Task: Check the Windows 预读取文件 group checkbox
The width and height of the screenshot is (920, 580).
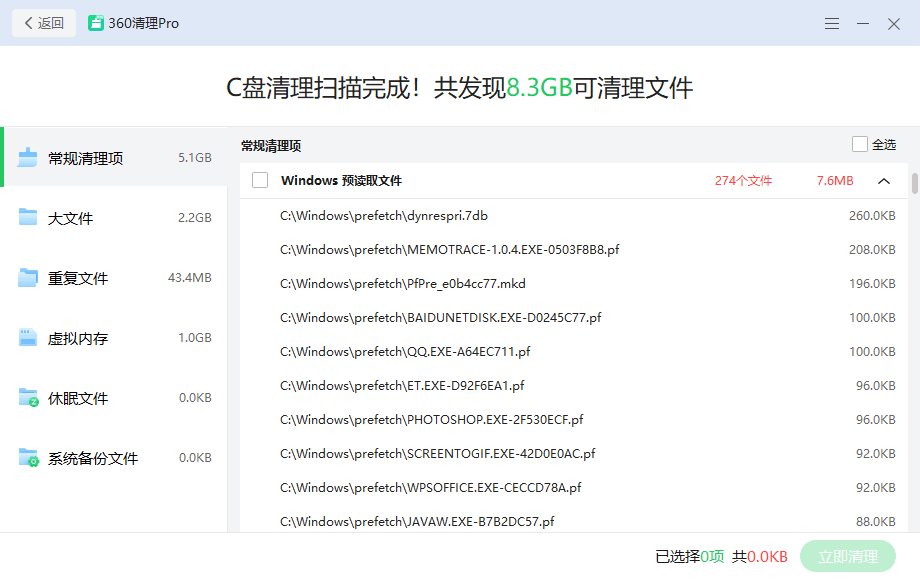Action: coord(259,181)
